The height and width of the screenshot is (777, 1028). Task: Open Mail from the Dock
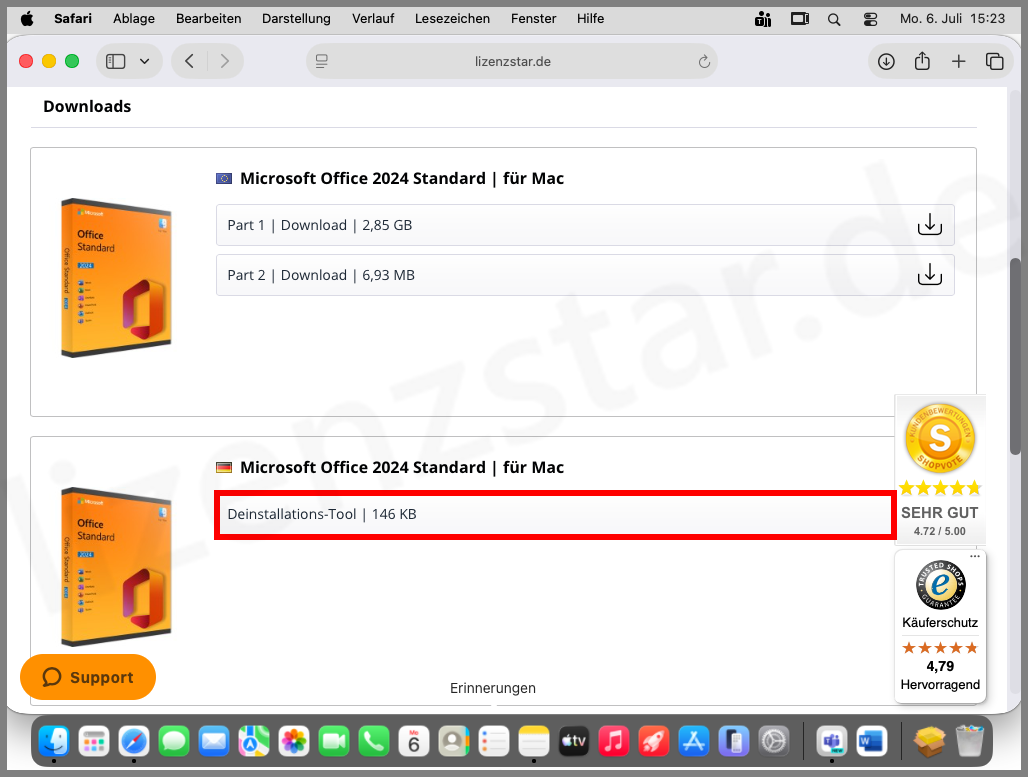[x=214, y=742]
